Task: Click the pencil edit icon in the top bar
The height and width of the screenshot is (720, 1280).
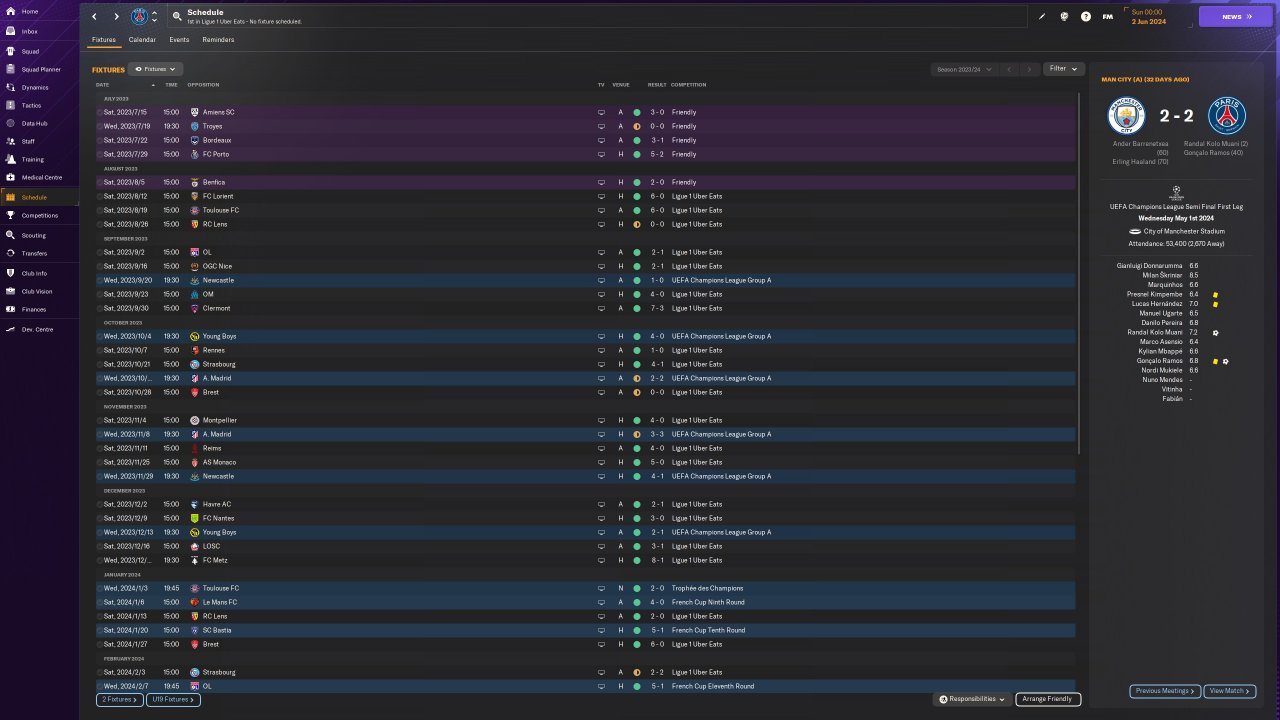Action: pyautogui.click(x=1042, y=16)
